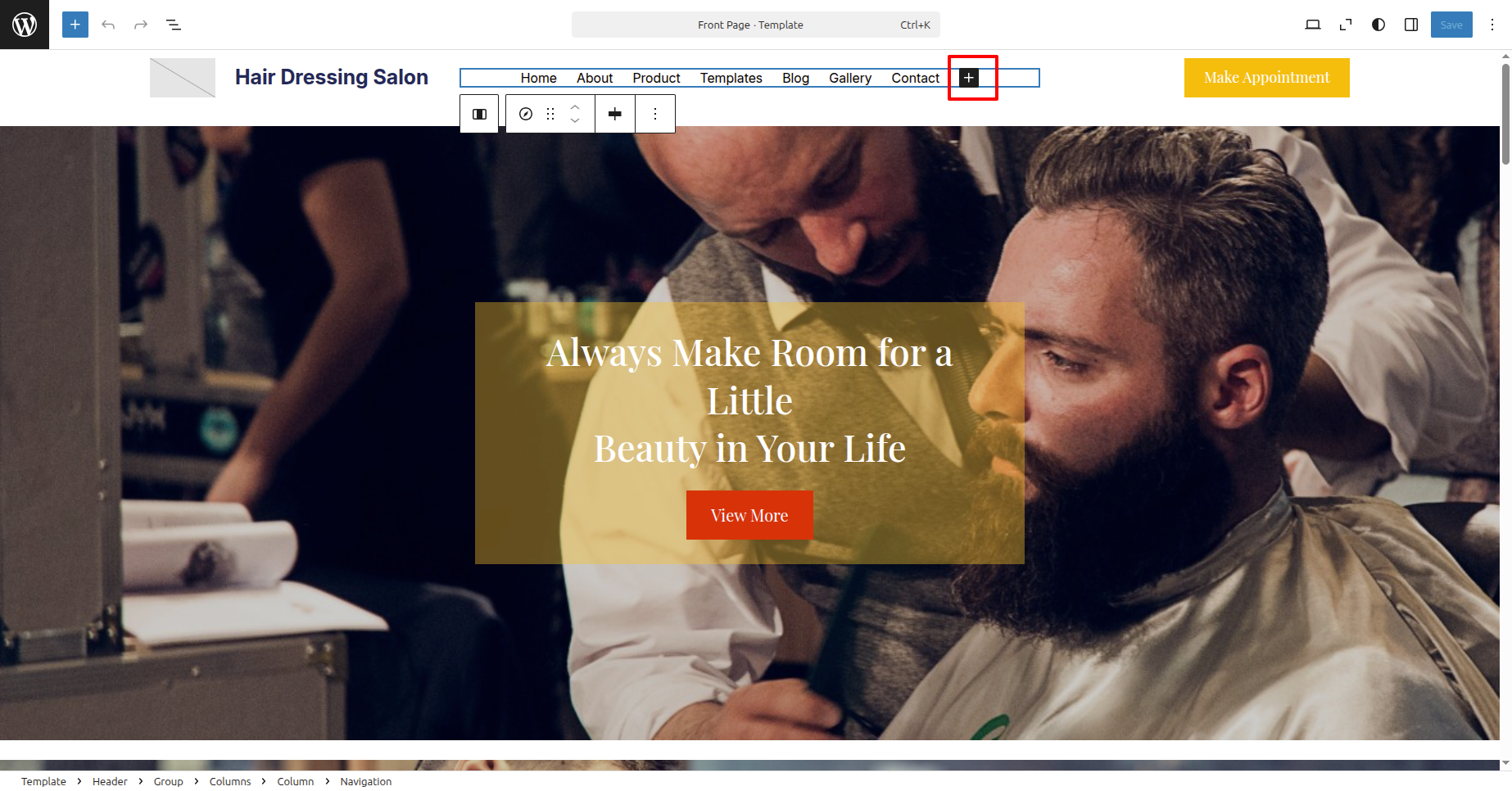Open the document overview list view
This screenshot has height=791, width=1512.
pyautogui.click(x=174, y=25)
